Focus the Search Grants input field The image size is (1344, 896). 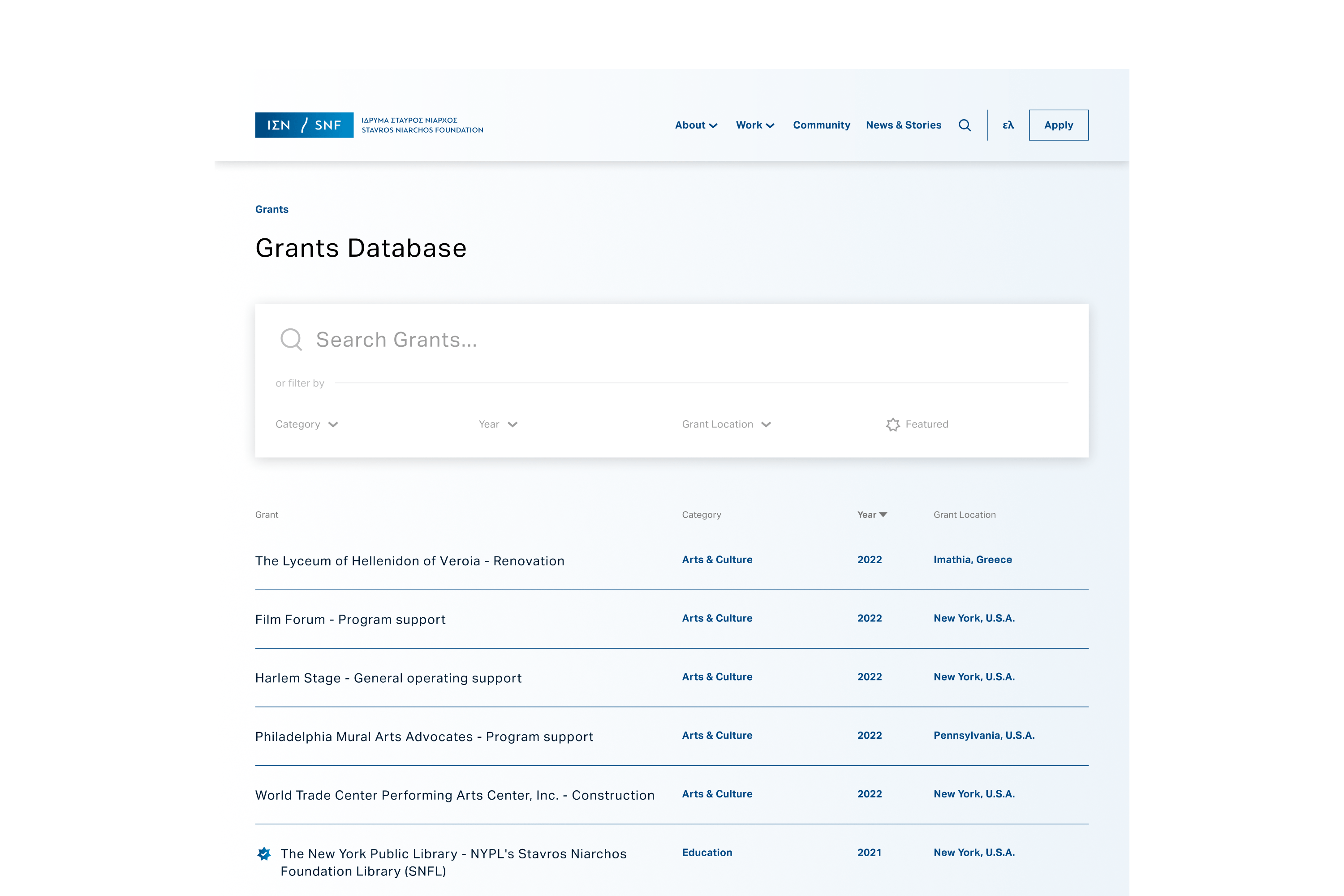pyautogui.click(x=672, y=340)
